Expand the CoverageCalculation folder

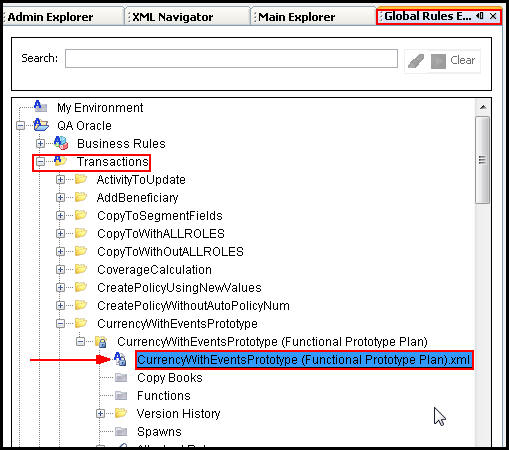coord(60,270)
